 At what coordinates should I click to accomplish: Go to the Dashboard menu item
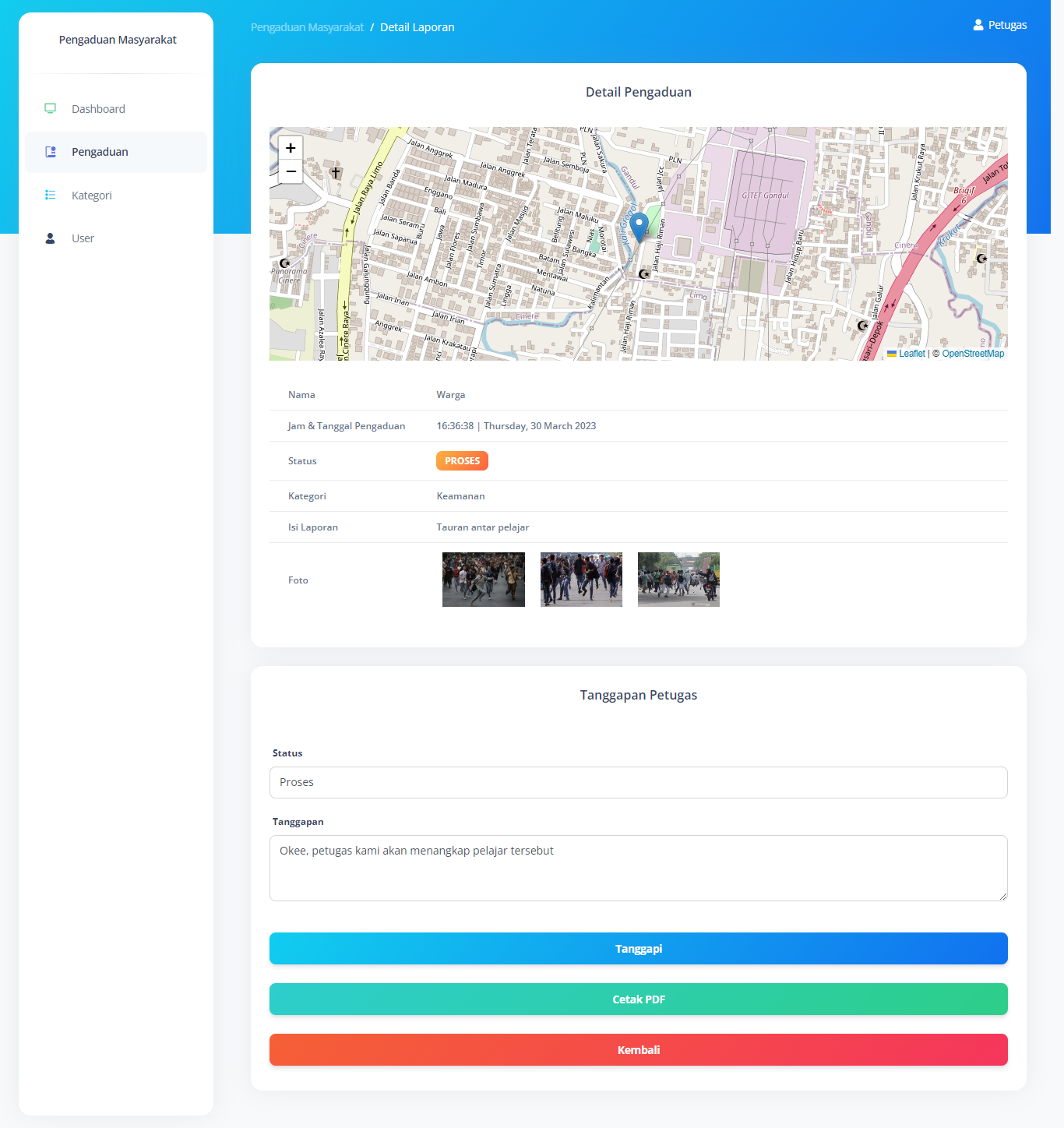coord(98,109)
